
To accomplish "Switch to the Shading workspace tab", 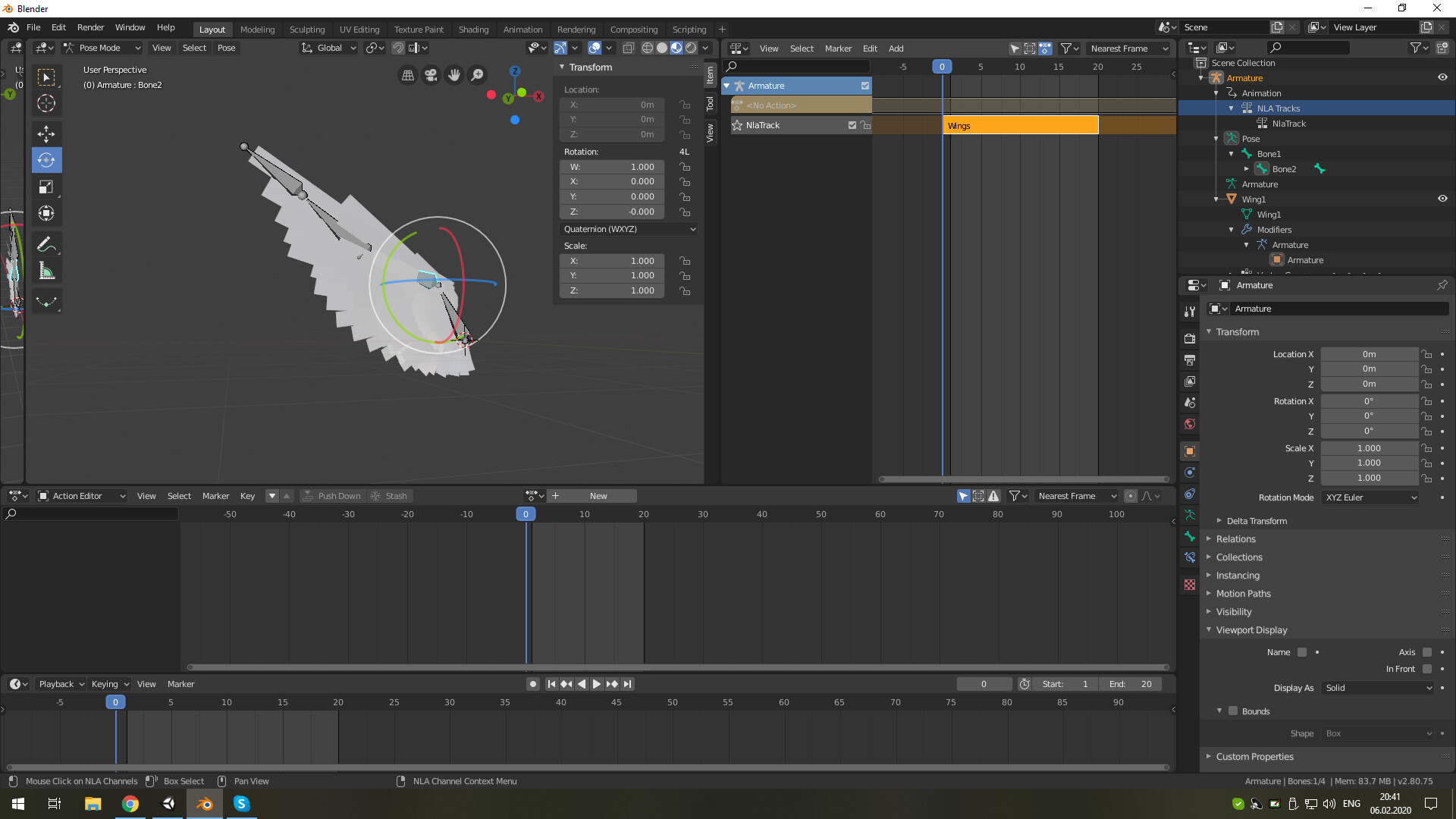I will [x=473, y=30].
